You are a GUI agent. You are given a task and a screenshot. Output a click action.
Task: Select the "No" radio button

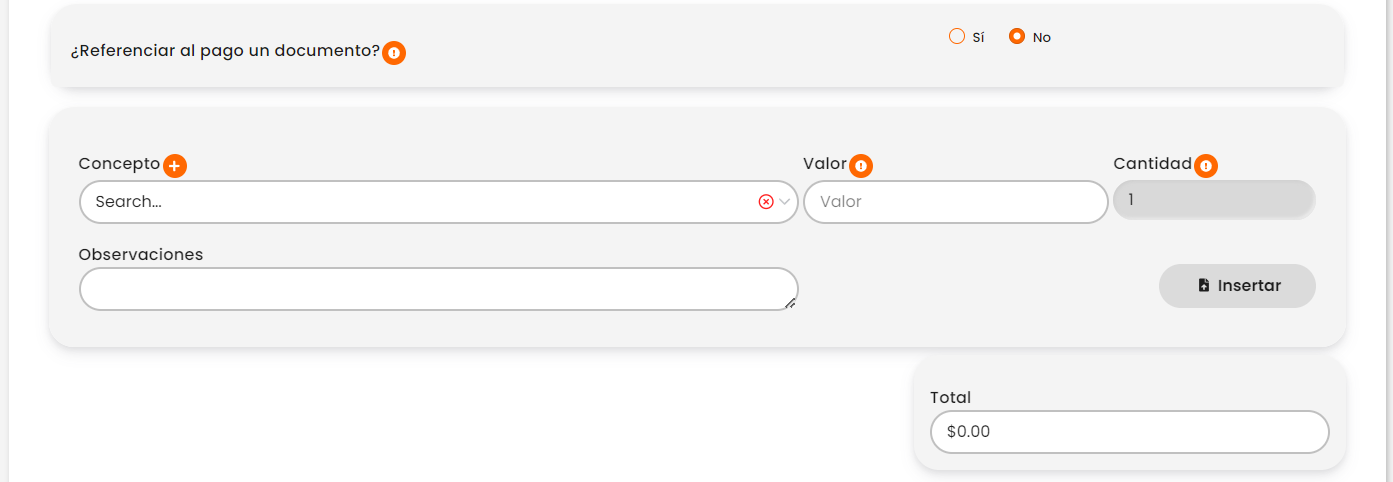point(1017,37)
